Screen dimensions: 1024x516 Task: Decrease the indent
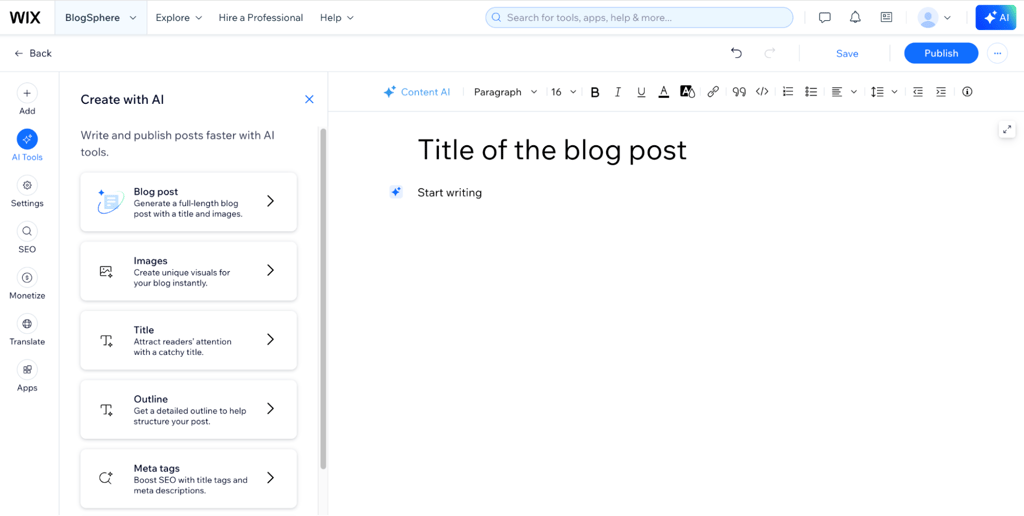click(x=918, y=92)
